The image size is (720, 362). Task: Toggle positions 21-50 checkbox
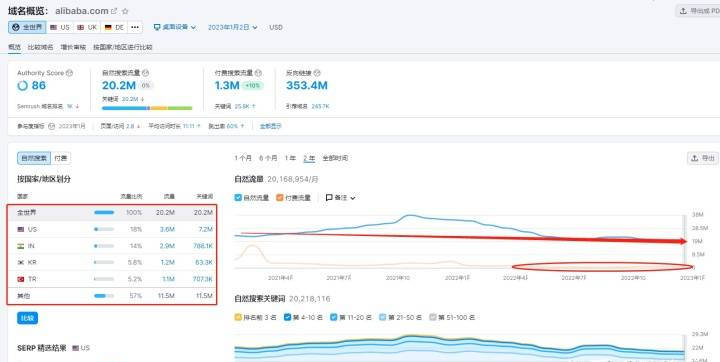click(383, 317)
